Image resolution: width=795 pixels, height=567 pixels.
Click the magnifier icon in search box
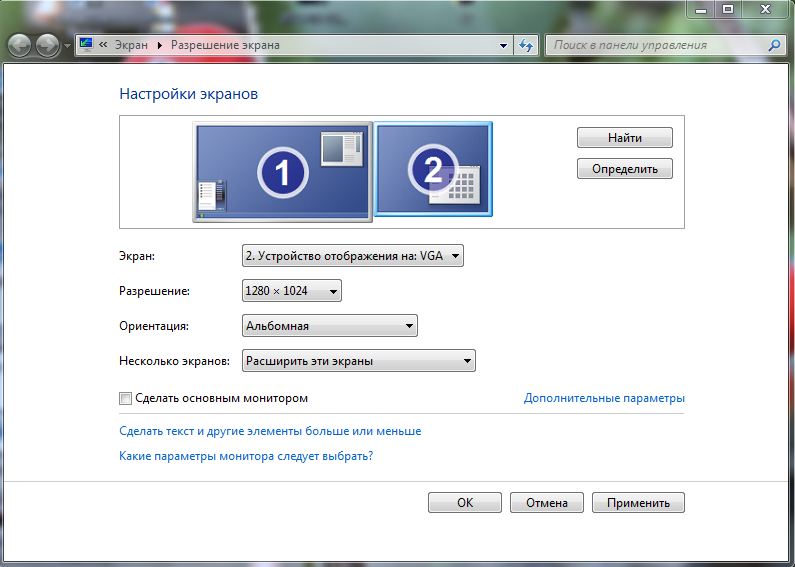click(x=773, y=45)
